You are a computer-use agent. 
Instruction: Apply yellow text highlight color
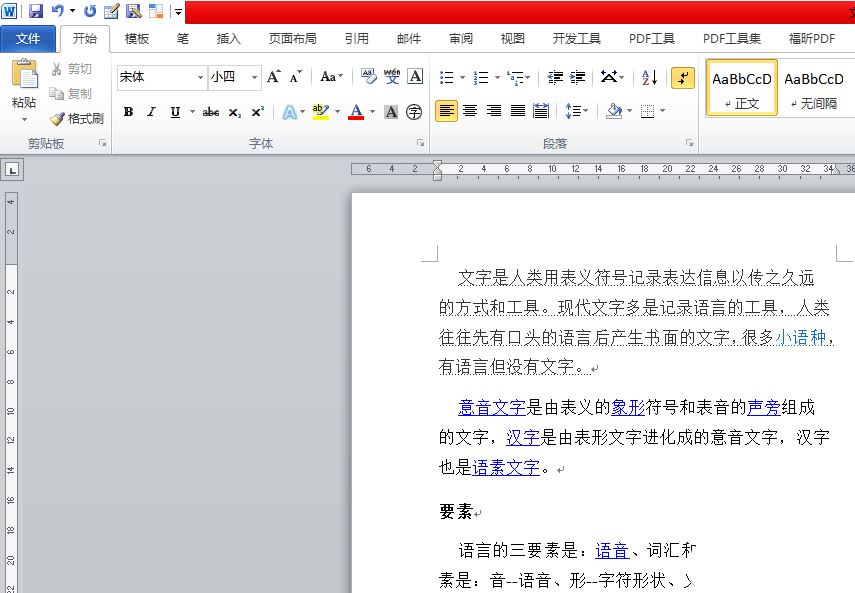(x=320, y=110)
